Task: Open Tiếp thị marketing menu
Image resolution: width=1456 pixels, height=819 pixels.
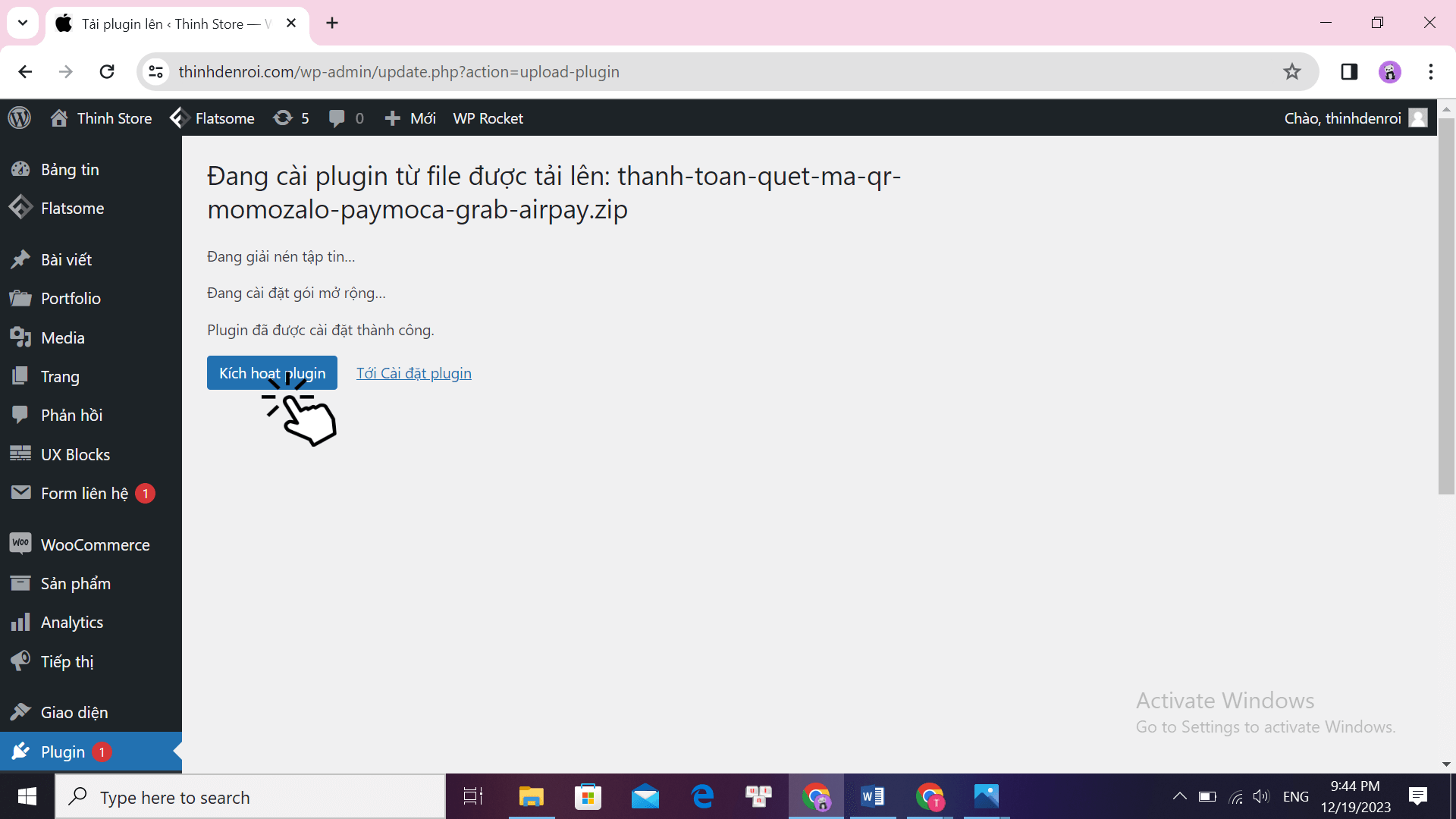Action: click(91, 661)
